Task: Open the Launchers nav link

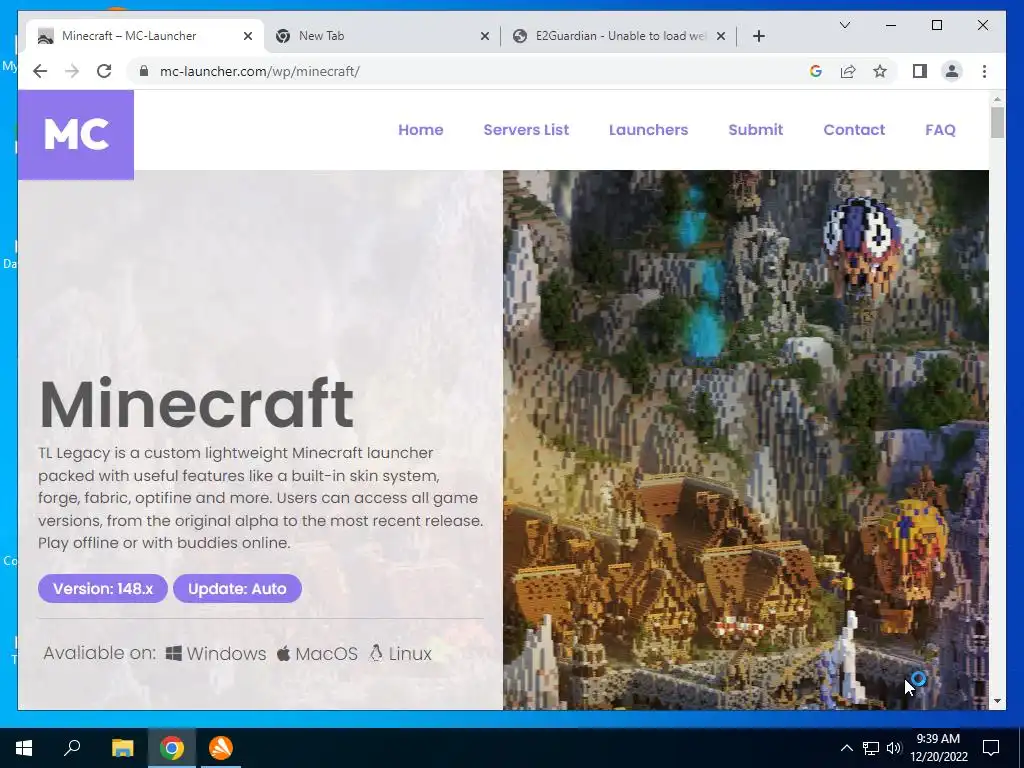Action: click(x=648, y=130)
